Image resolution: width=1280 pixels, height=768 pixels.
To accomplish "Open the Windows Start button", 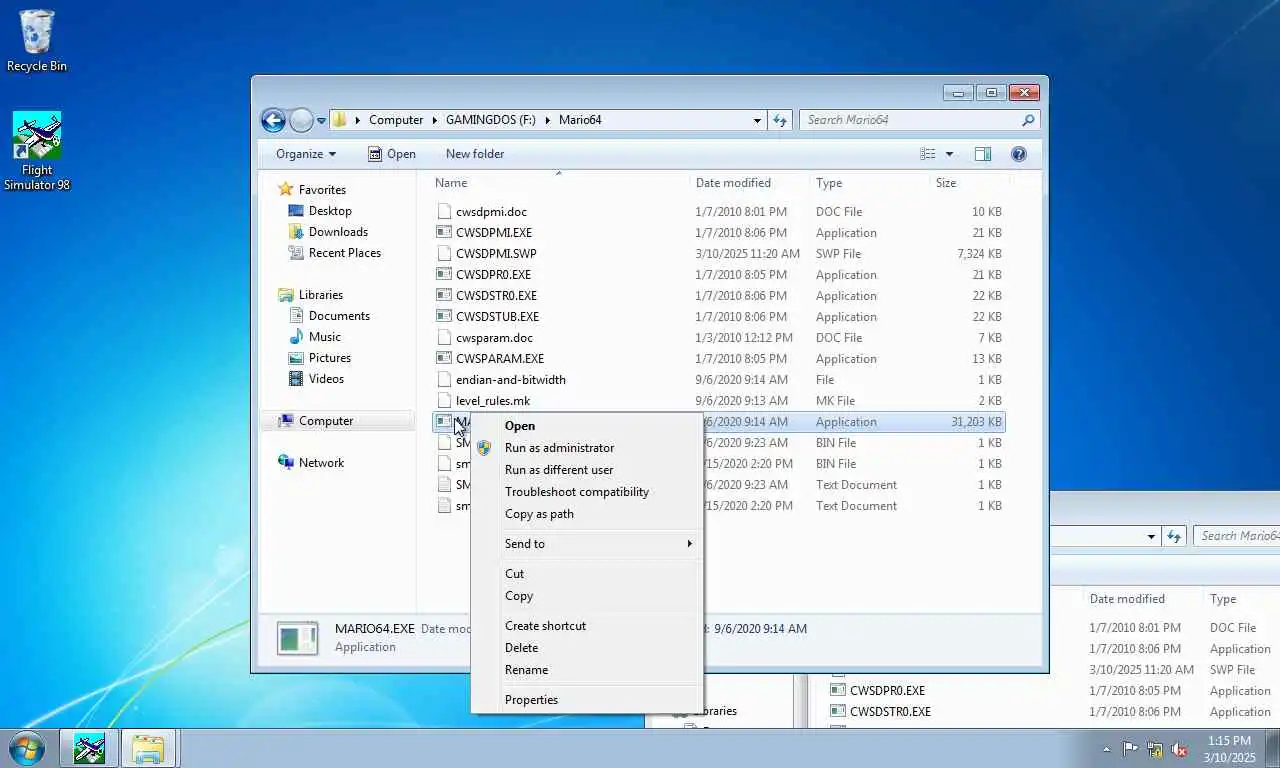I will 26,748.
